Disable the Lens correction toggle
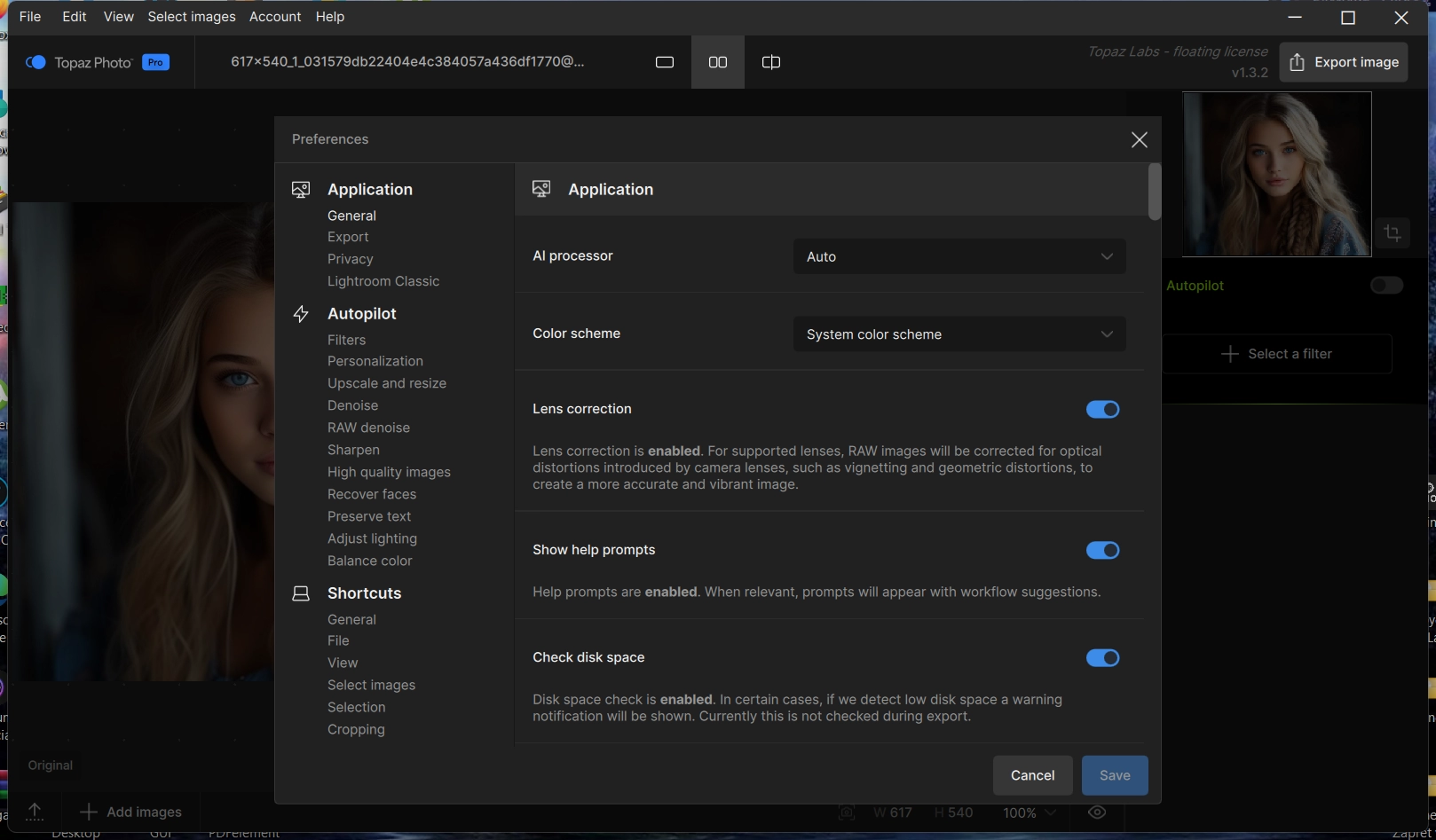 point(1102,410)
